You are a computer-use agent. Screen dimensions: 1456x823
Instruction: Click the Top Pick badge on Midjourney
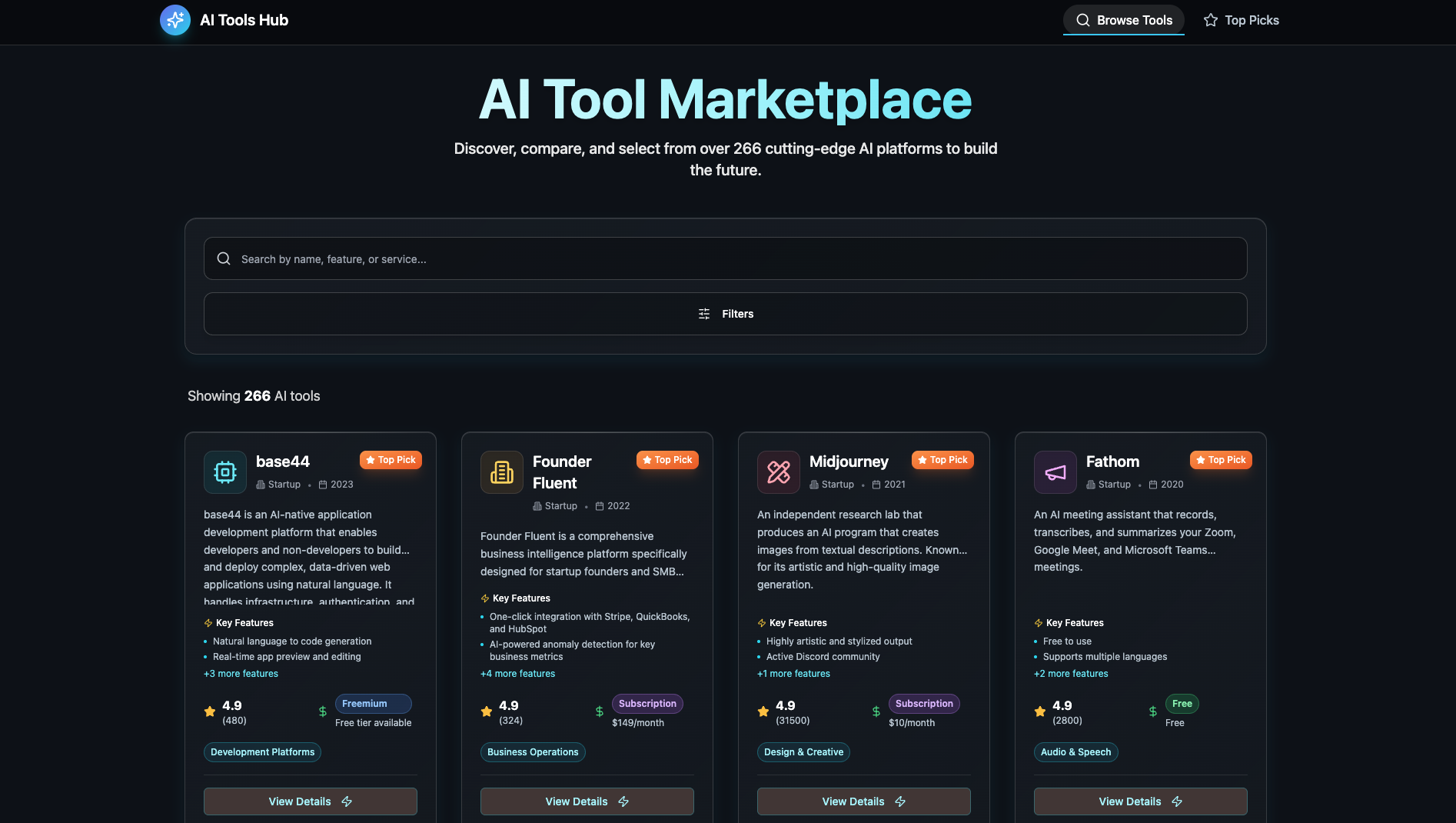point(942,460)
